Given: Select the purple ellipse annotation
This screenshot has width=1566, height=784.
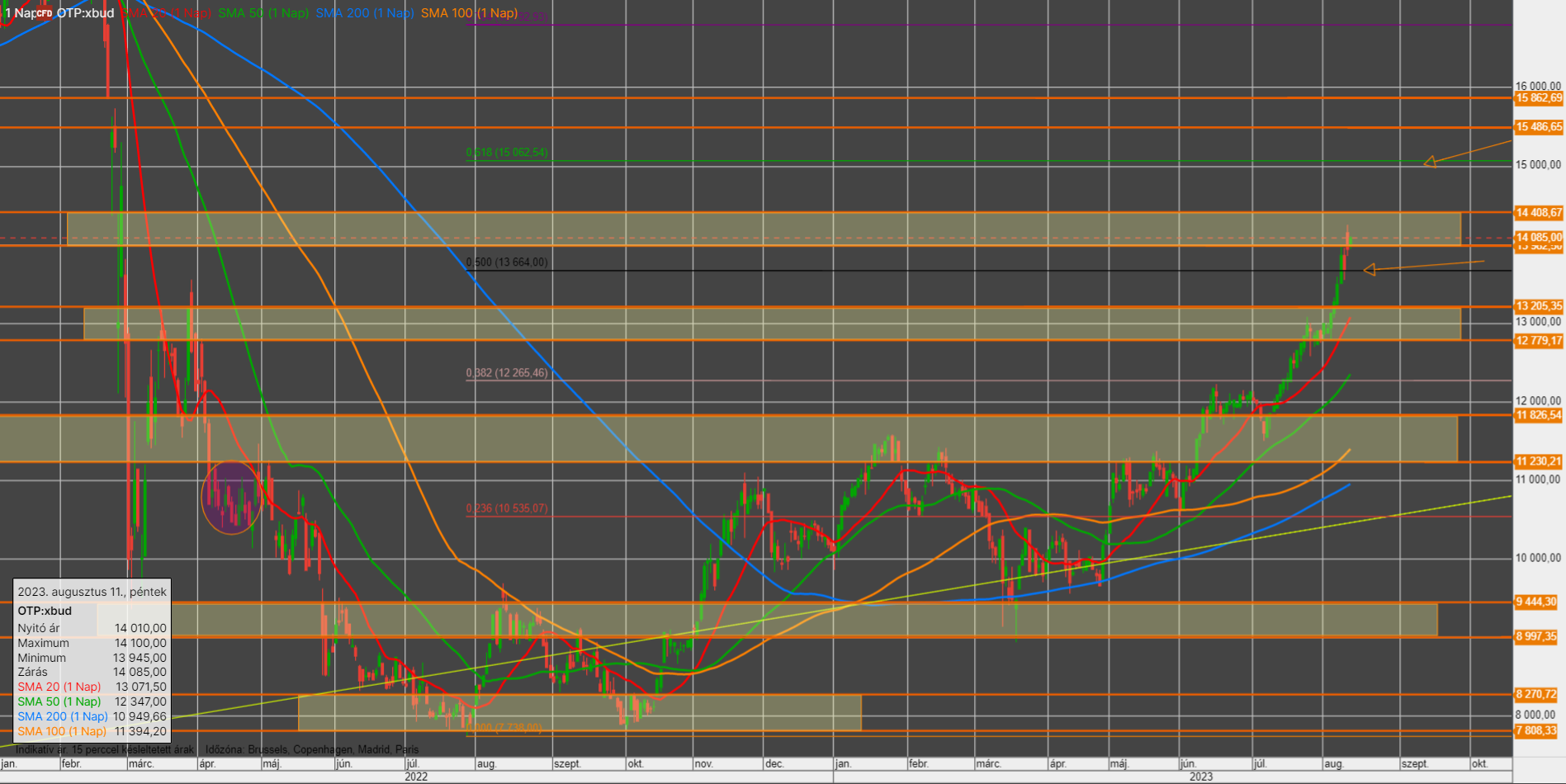Looking at the screenshot, I should point(231,497).
